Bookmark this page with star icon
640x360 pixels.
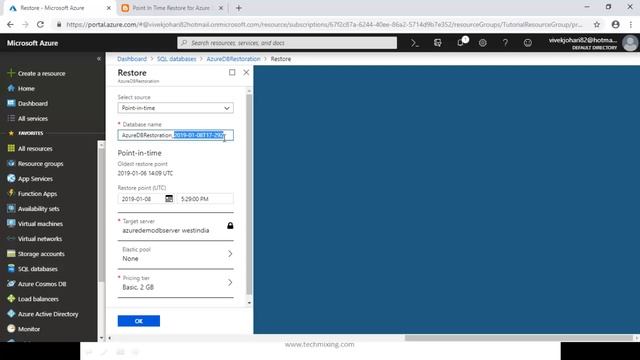(597, 24)
